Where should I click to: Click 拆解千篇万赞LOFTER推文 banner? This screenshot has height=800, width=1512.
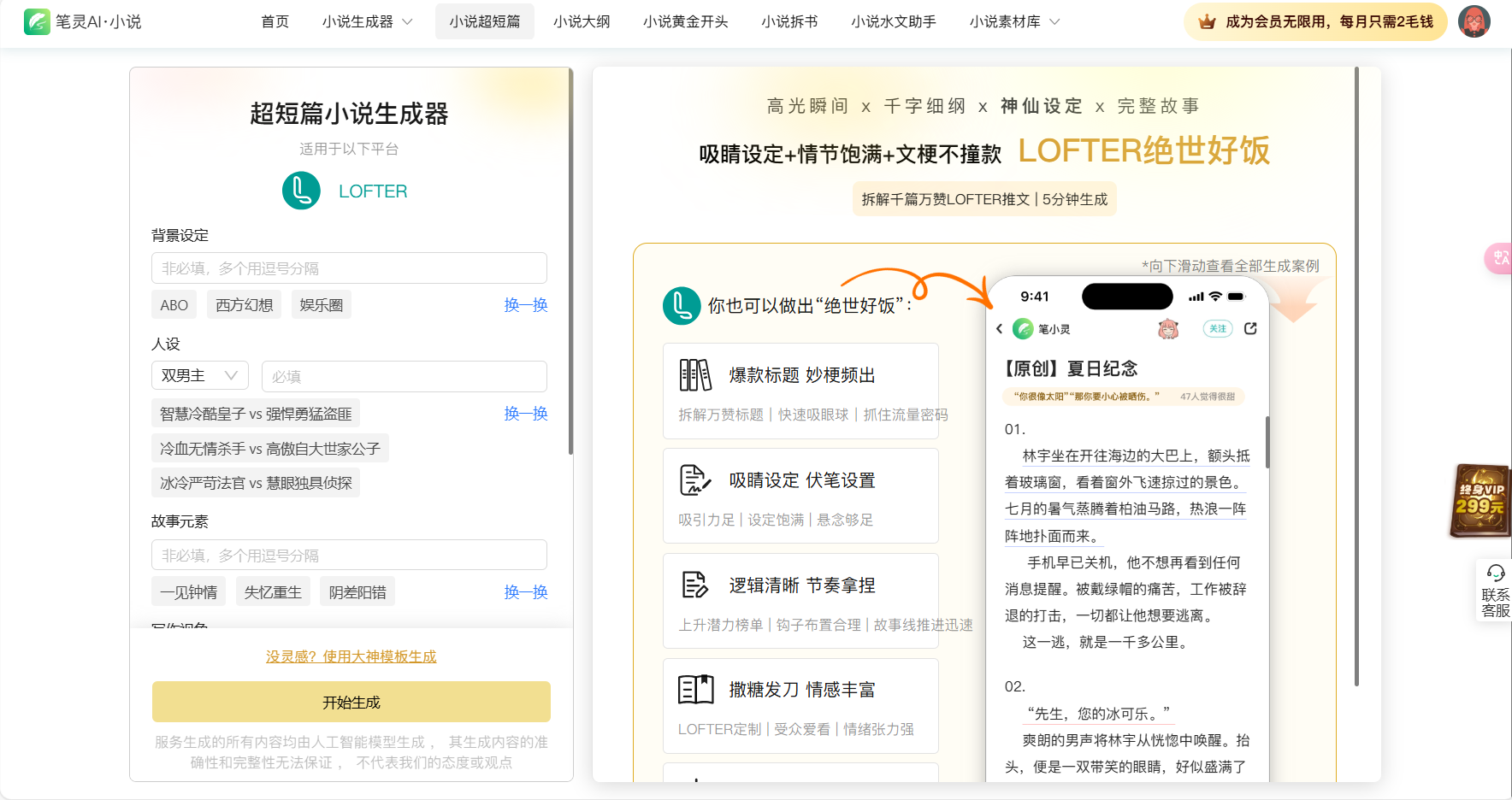point(984,199)
